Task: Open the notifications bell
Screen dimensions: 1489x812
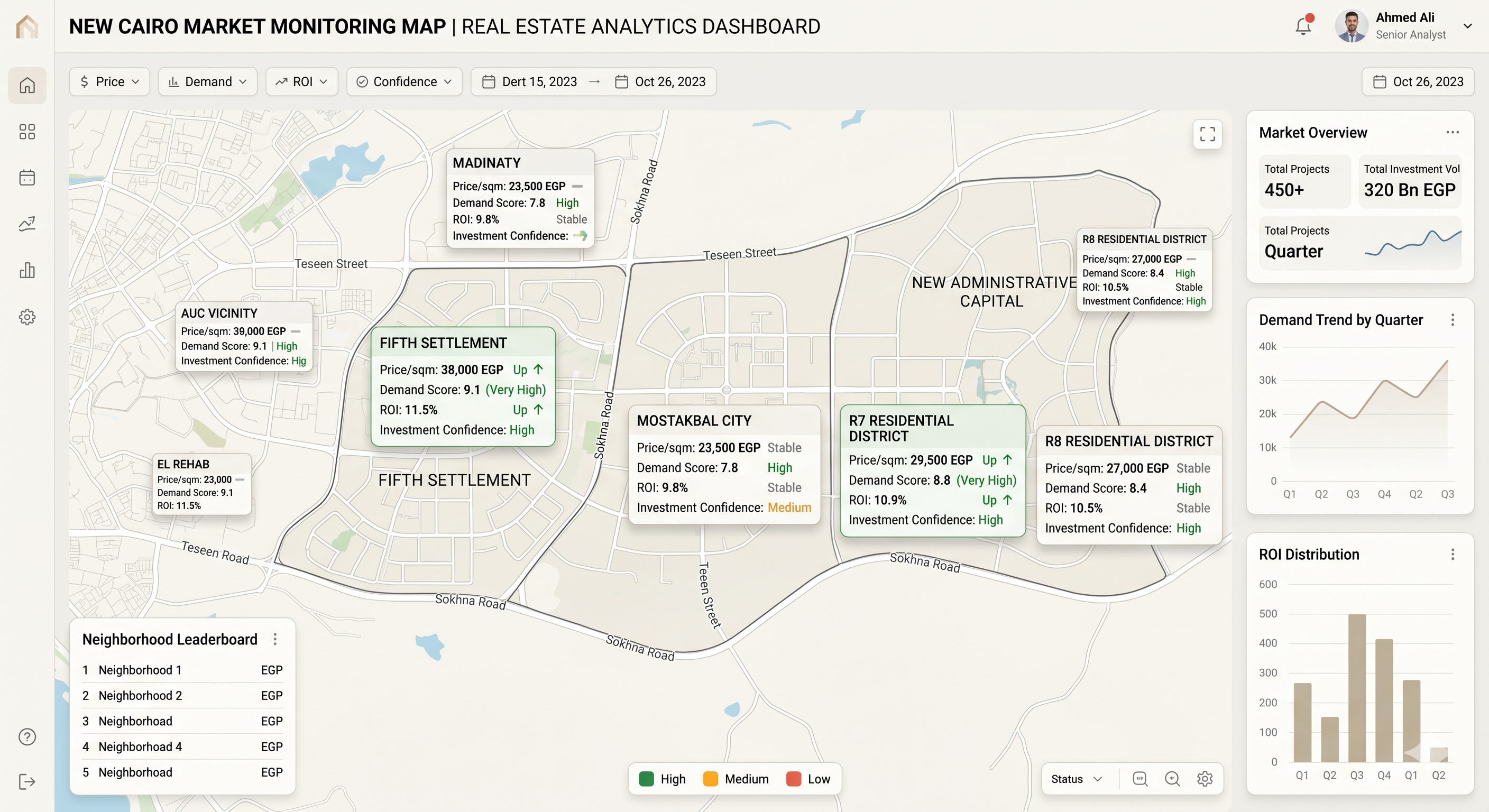Action: (1303, 26)
